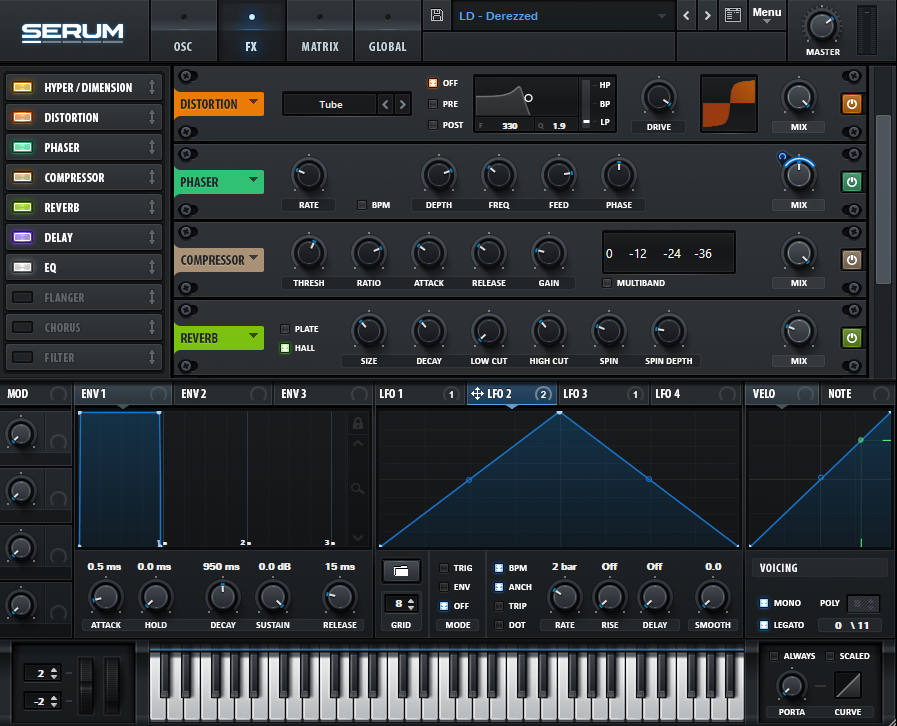Open the LD - Derezzed preset dropdown
This screenshot has width=897, height=726.
563,16
